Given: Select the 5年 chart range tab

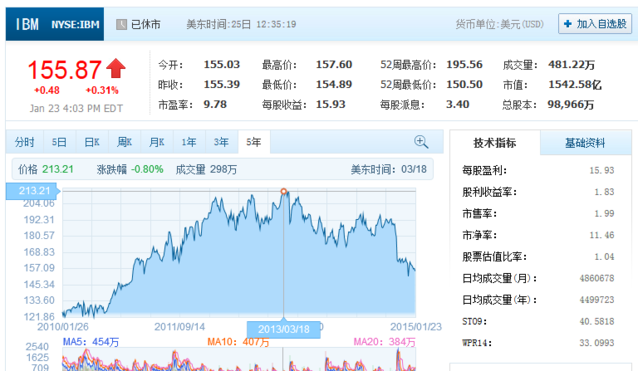Looking at the screenshot, I should coord(254,142).
